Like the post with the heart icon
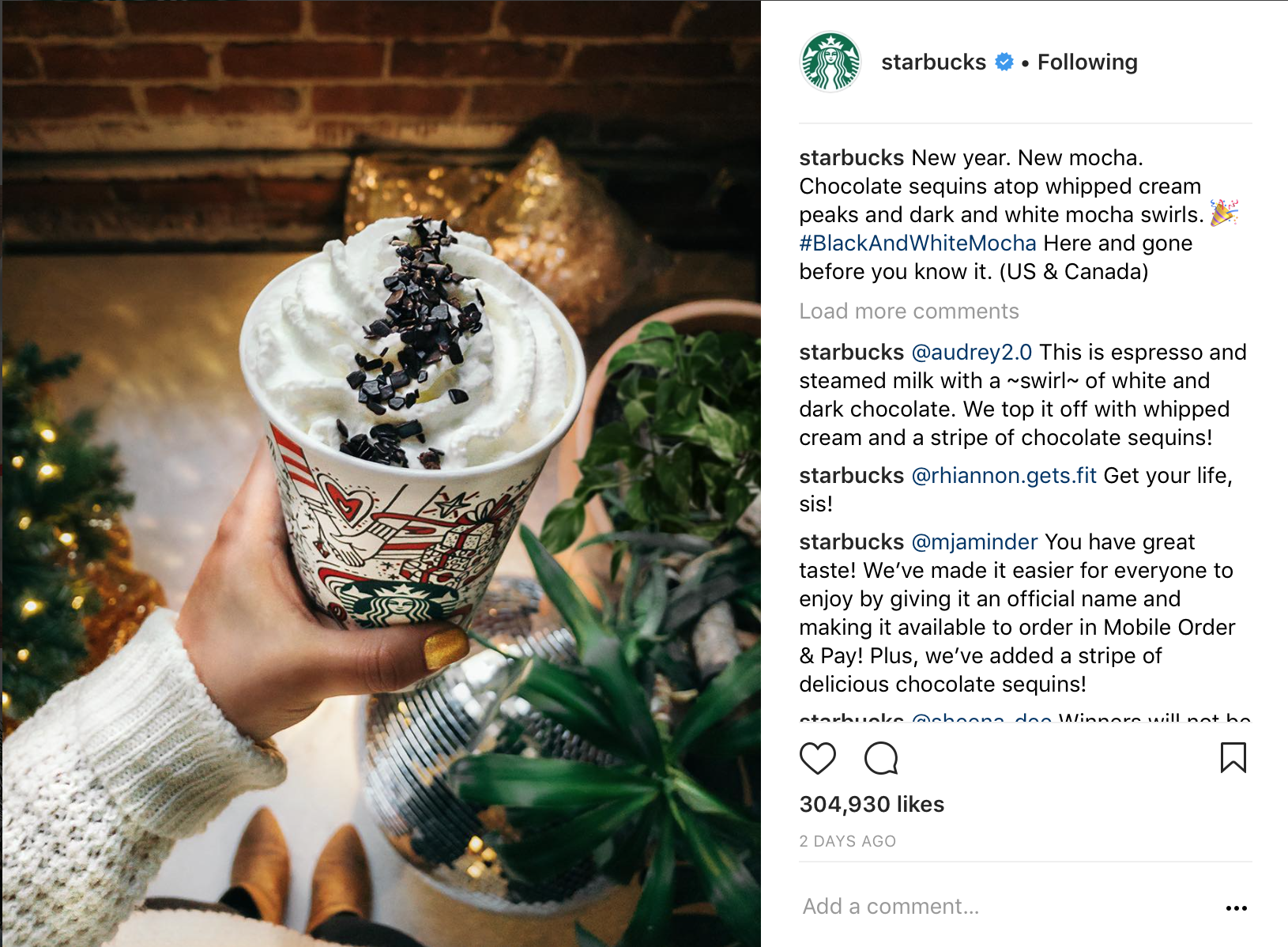The width and height of the screenshot is (1288, 947). (817, 758)
